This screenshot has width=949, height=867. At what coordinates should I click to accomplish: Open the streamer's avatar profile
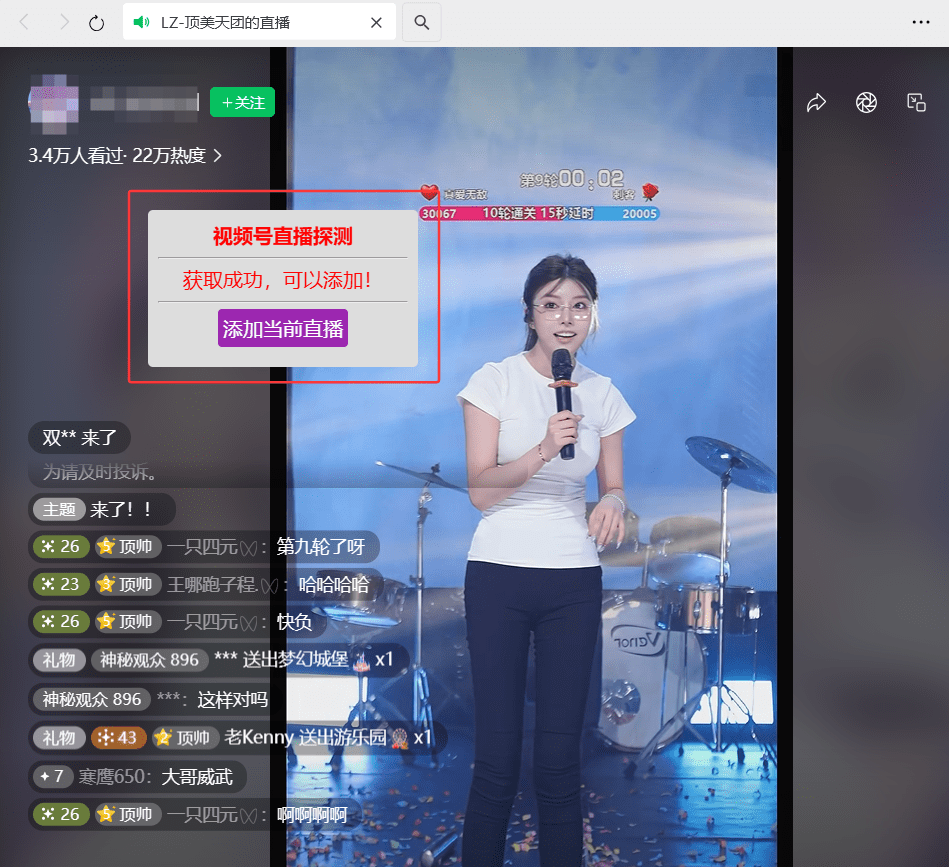[53, 103]
